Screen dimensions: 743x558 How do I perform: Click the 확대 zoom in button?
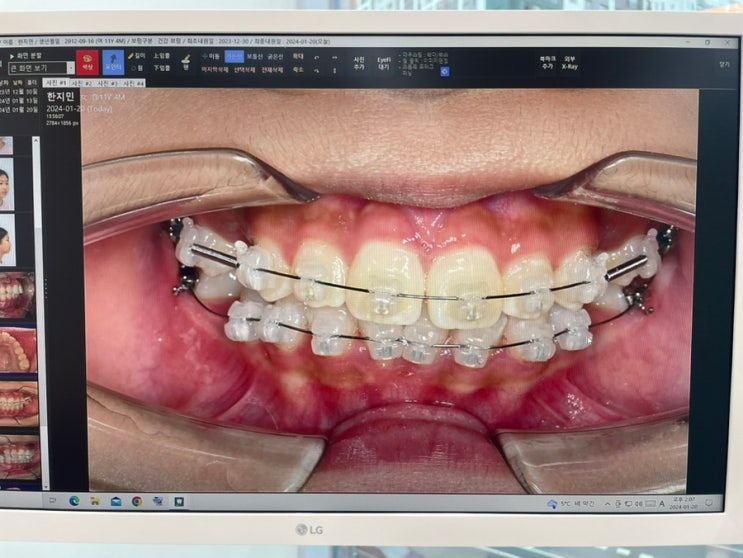click(297, 57)
